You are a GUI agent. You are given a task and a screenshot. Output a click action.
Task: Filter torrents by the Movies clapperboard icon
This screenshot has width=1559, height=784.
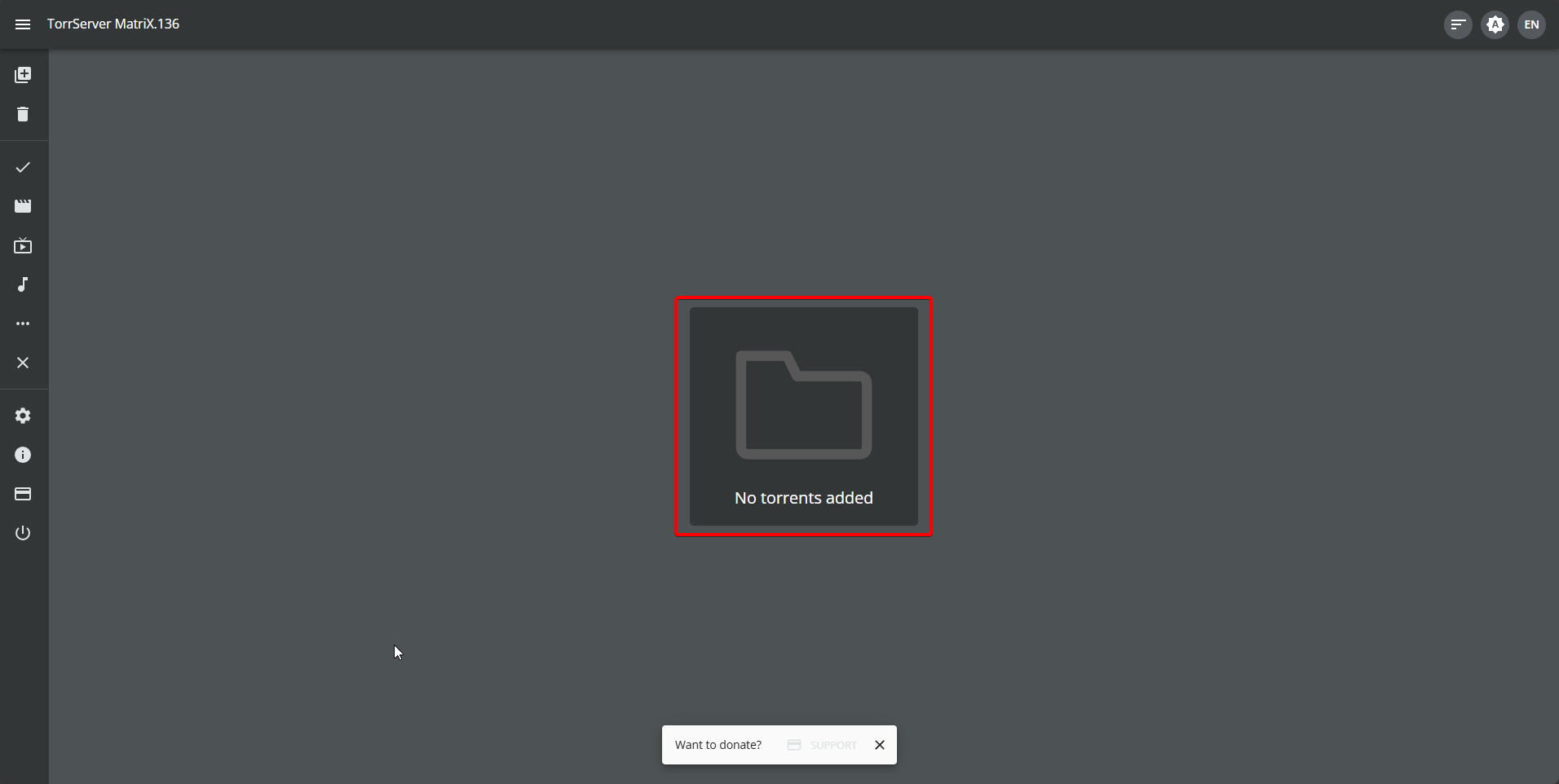tap(23, 206)
